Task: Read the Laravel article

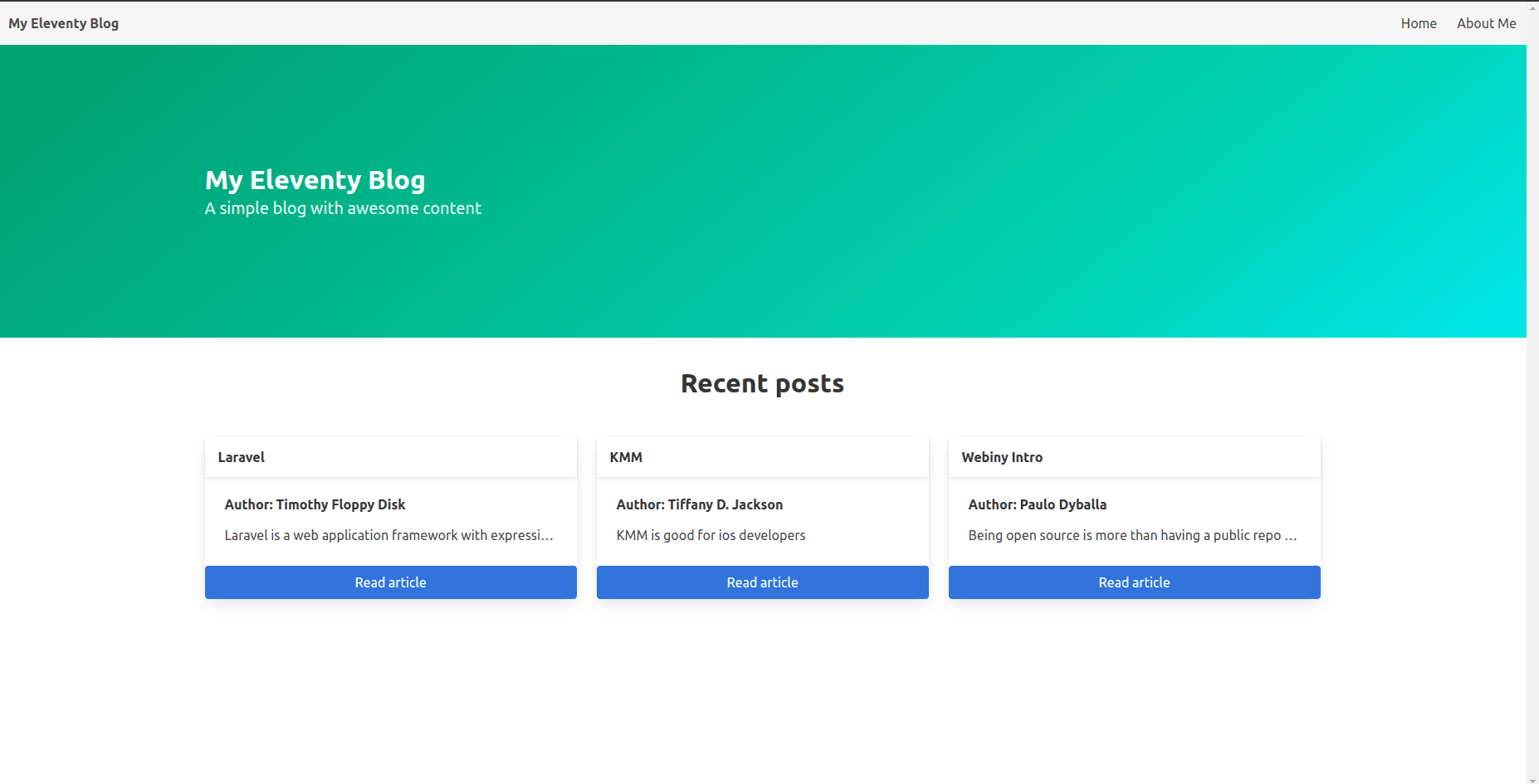Action: (x=390, y=582)
